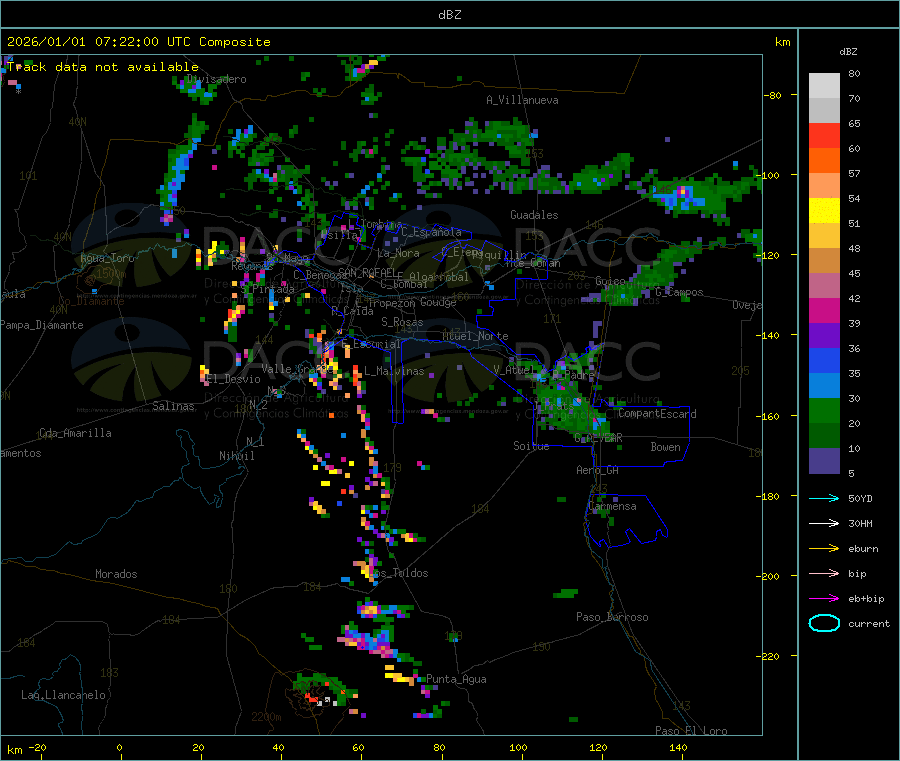Click the Punta_Agua location label
The image size is (900, 761).
pos(456,679)
